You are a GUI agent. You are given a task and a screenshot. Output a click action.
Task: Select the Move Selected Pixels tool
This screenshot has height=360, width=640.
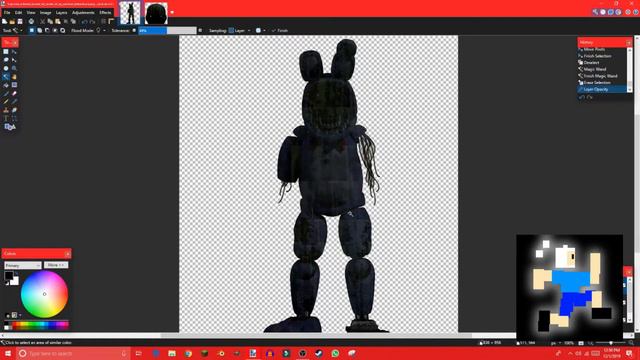coord(14,52)
